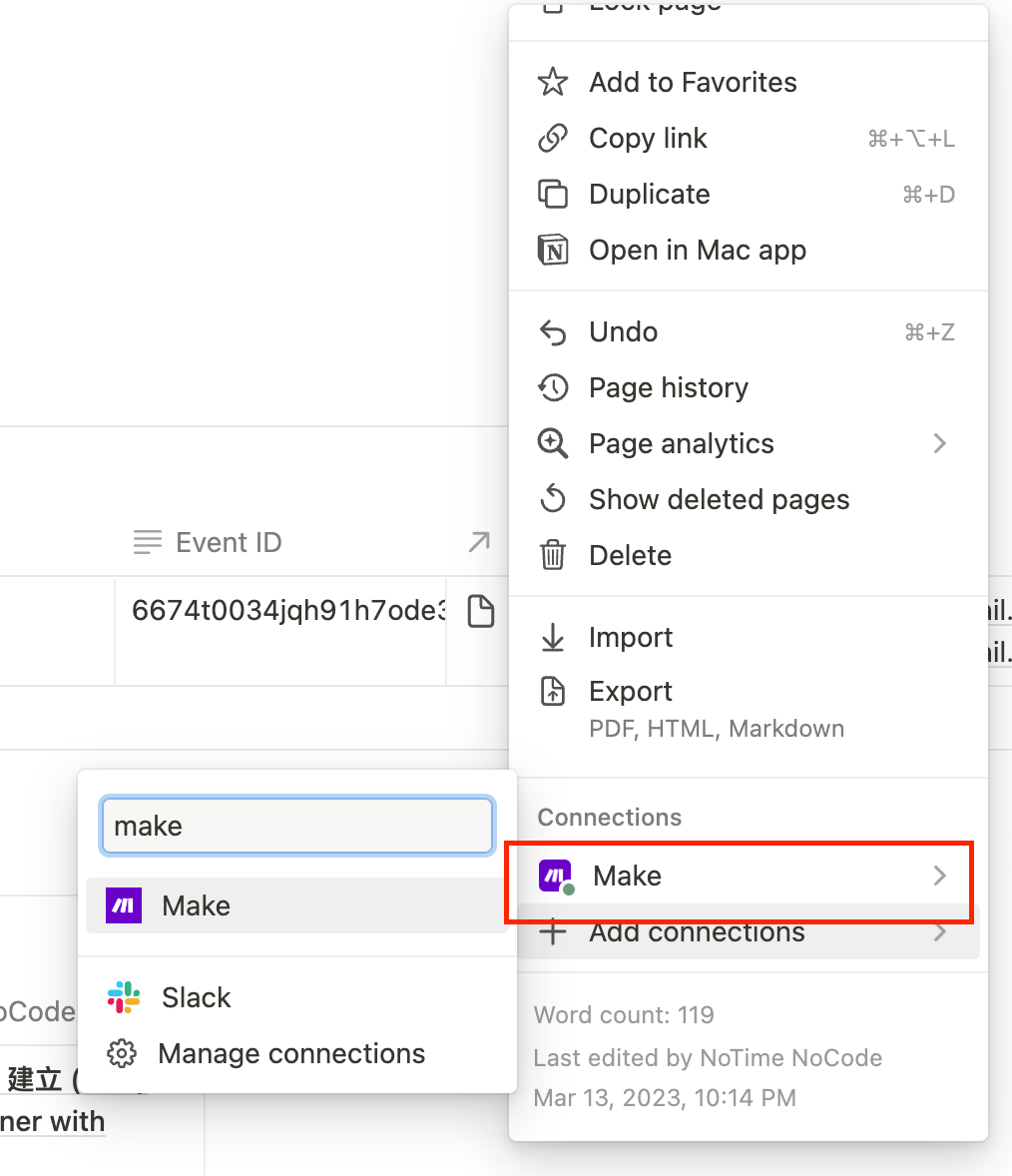Click the Event ID column header
Screen dimensions: 1012x1176
tap(228, 542)
